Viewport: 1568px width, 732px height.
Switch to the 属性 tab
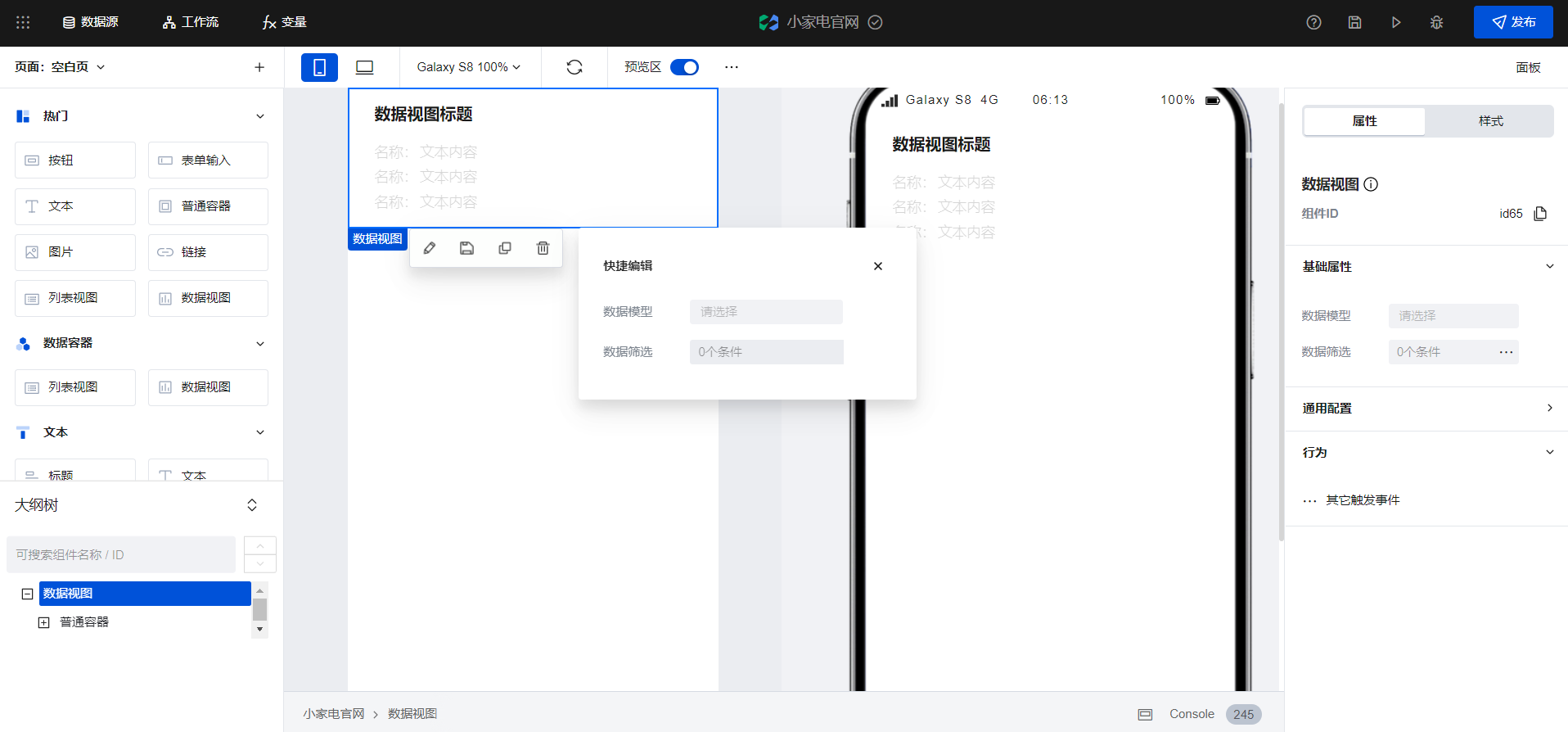click(x=1364, y=121)
